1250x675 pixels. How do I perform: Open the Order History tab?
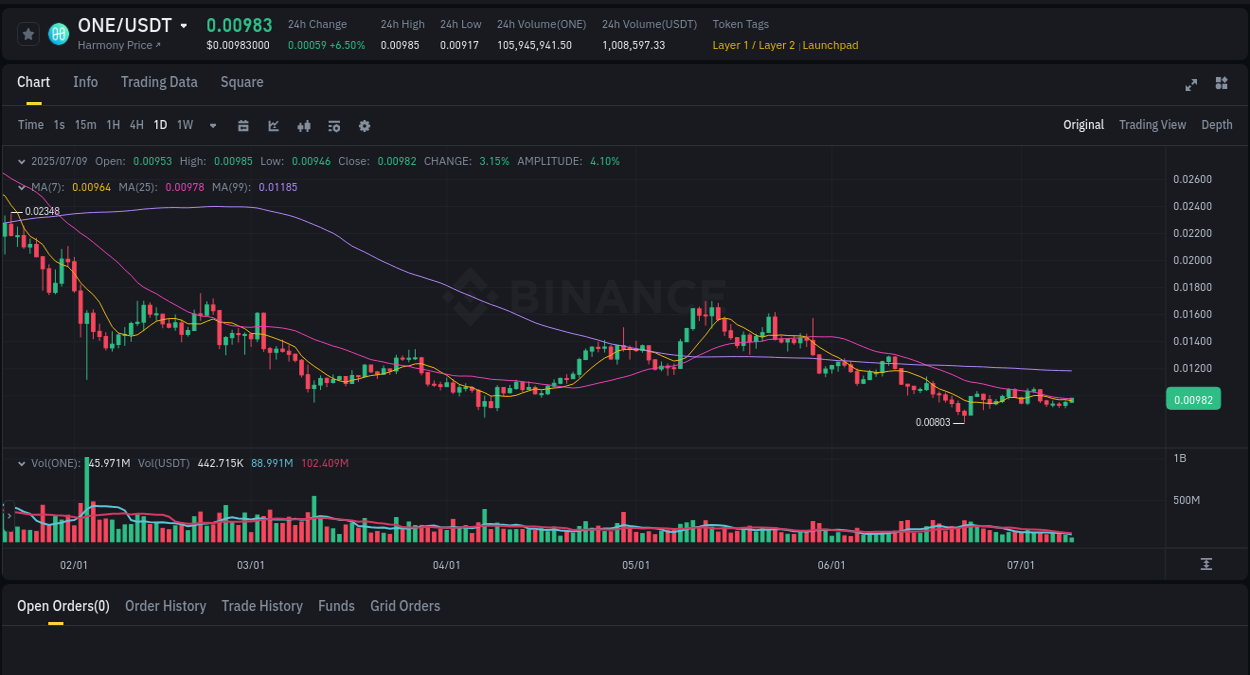click(x=165, y=606)
